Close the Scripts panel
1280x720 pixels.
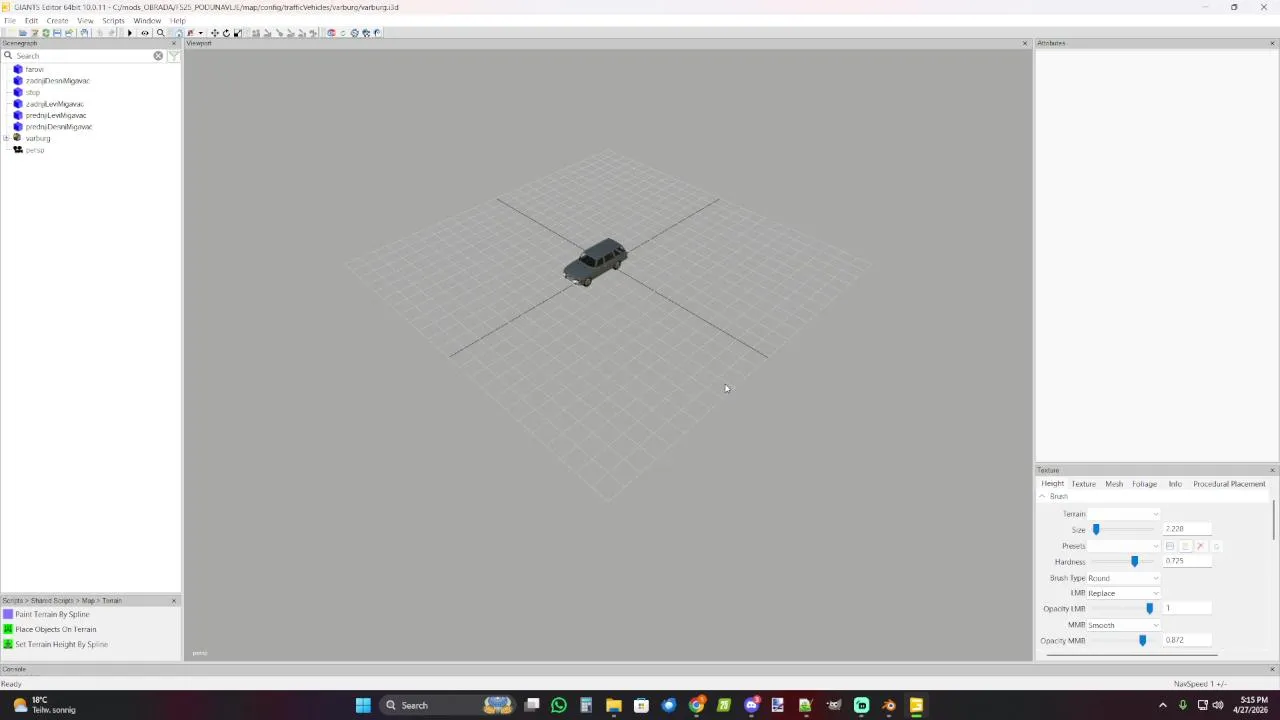(174, 601)
